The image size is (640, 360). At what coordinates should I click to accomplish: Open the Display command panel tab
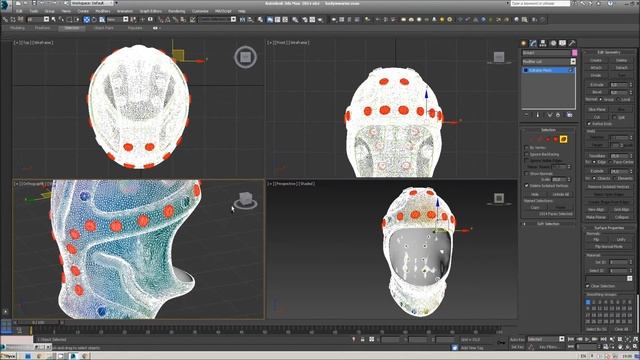point(562,43)
